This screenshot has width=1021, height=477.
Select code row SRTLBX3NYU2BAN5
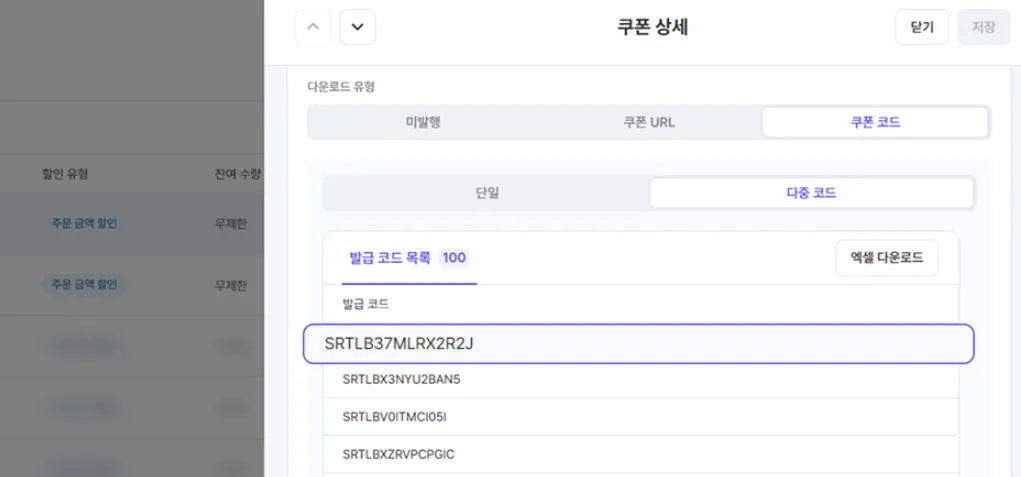tap(401, 380)
